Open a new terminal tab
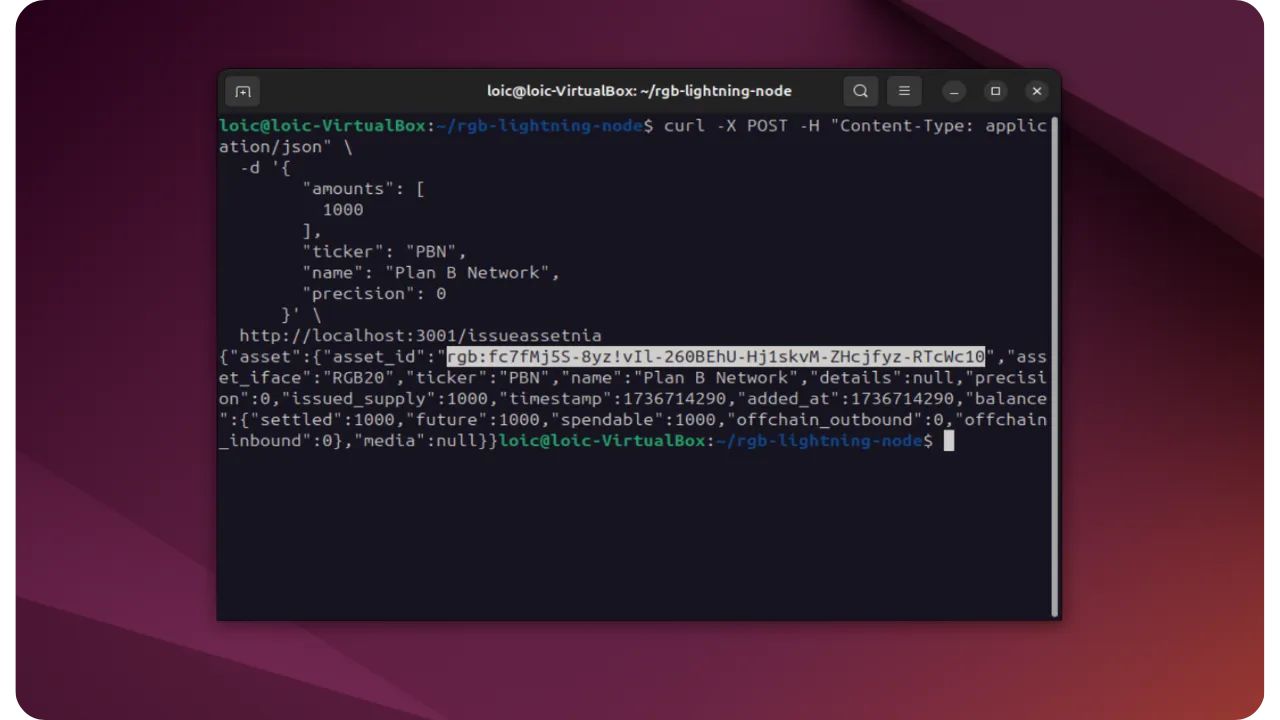Image resolution: width=1280 pixels, height=720 pixels. tap(243, 91)
